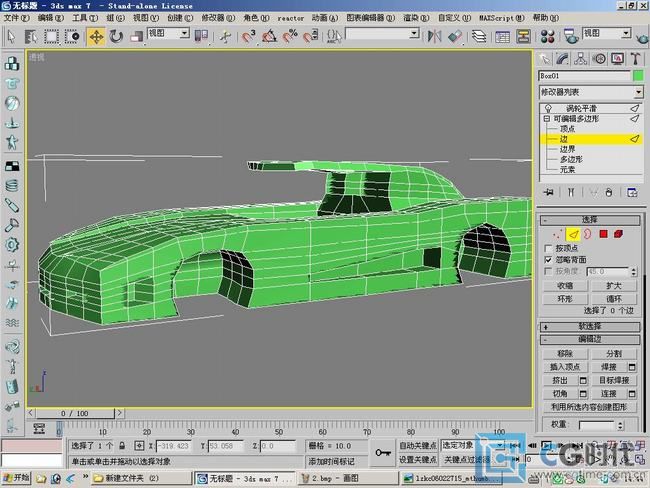Switch to the Motion panel tab
This screenshot has height=488, width=650.
click(599, 59)
